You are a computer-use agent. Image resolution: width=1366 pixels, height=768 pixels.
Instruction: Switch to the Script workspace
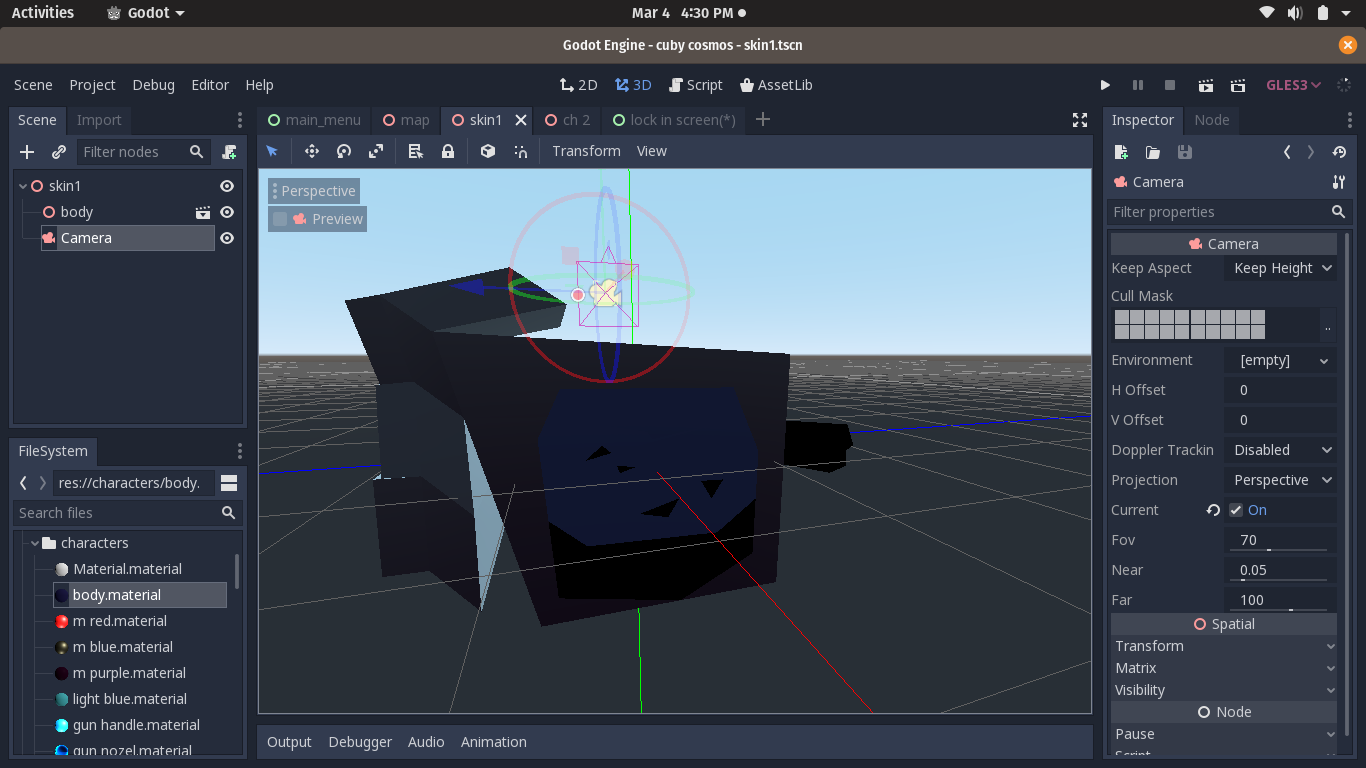[695, 85]
